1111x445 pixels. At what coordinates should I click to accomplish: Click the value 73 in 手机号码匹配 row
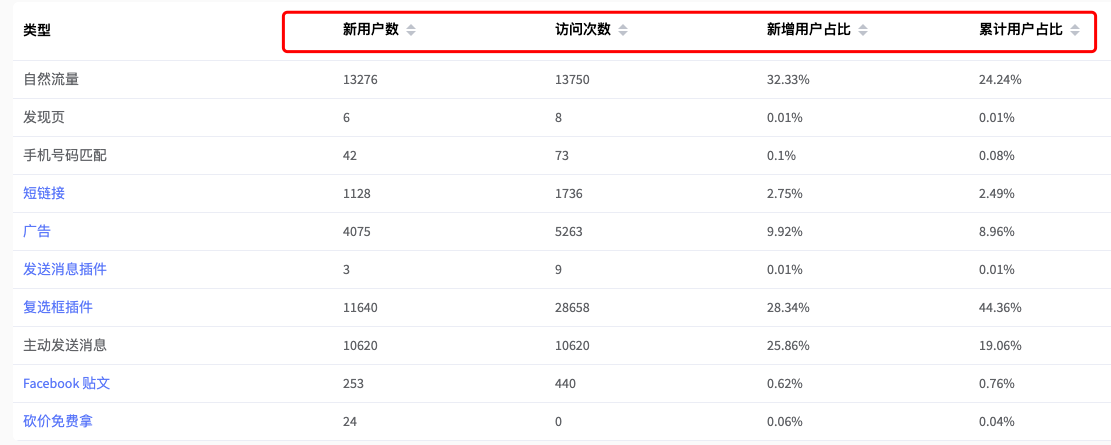tap(563, 156)
